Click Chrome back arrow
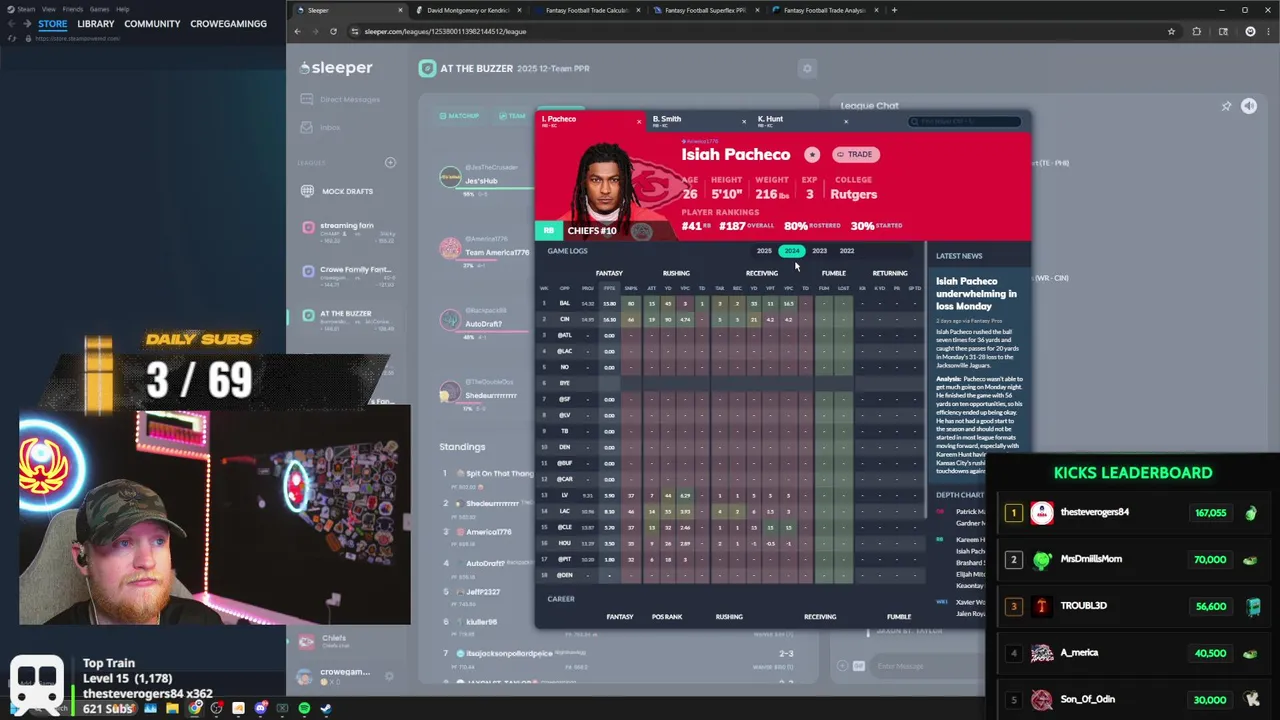1280x720 pixels. tap(297, 32)
